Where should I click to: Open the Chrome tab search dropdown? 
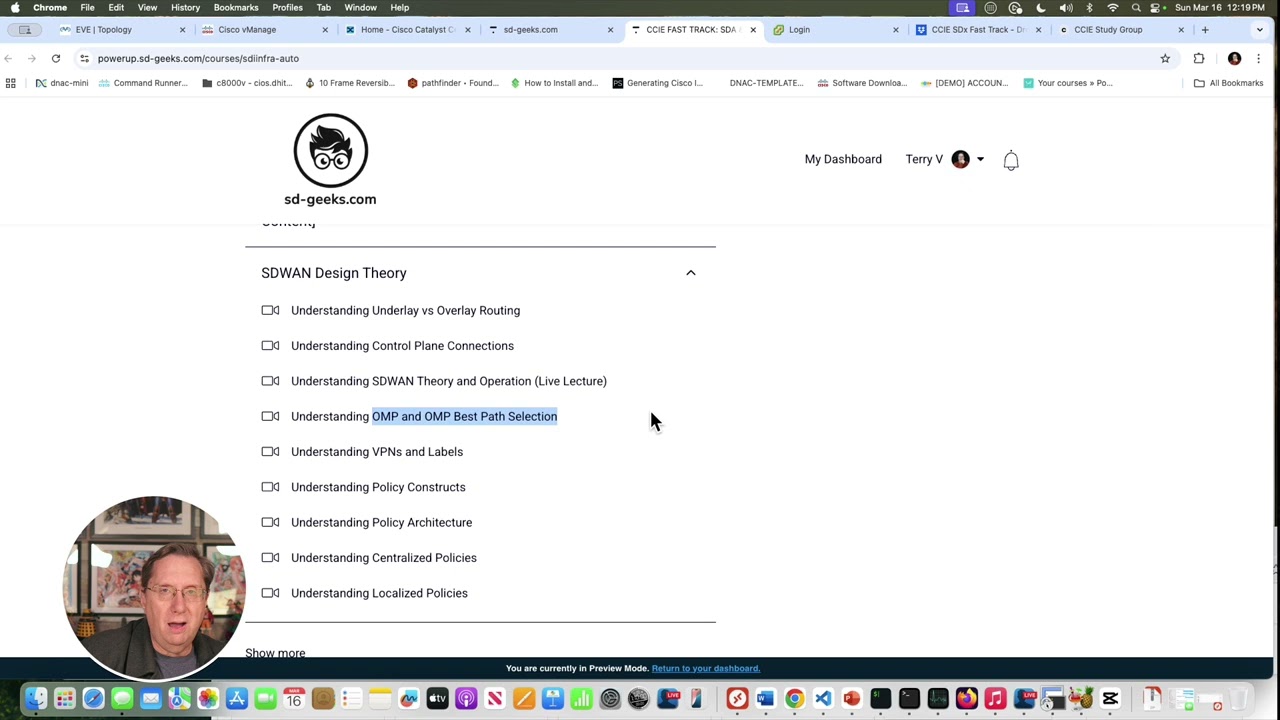(x=1259, y=30)
